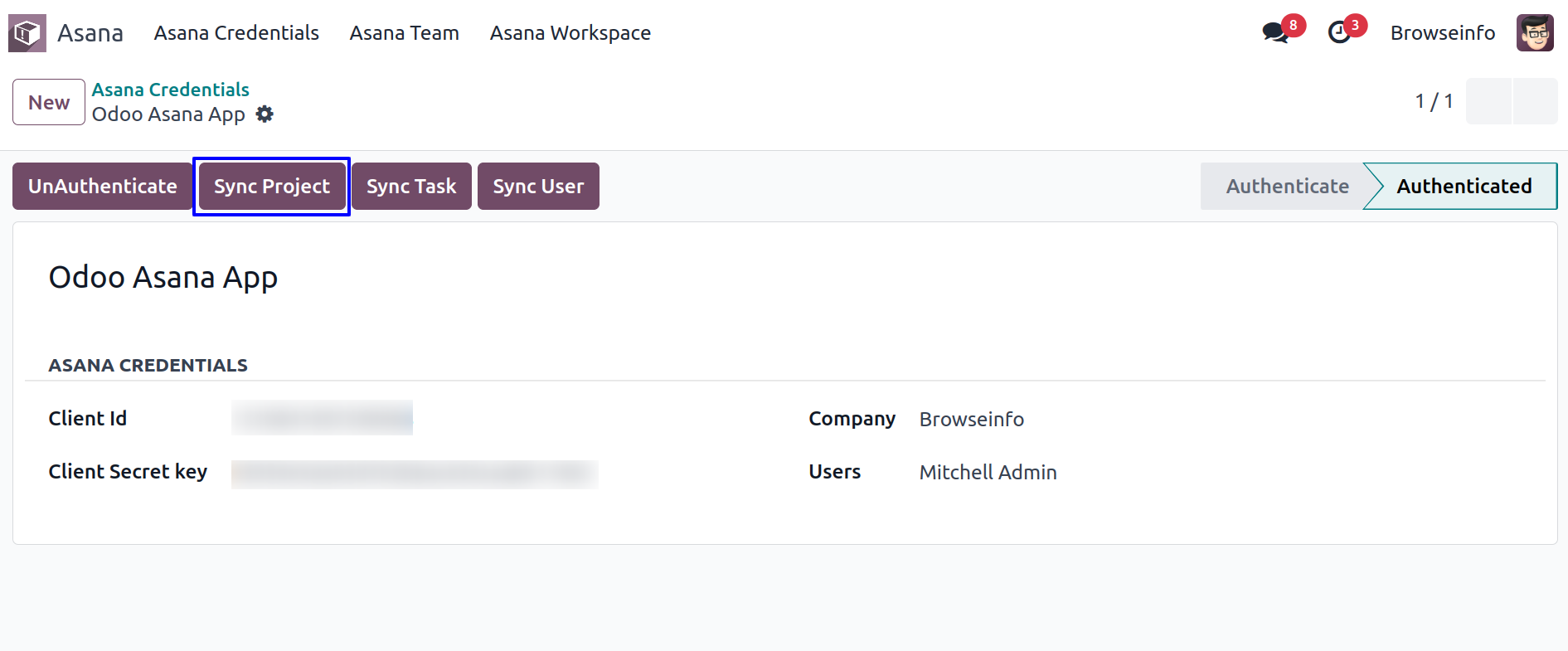
Task: Click the Sync Task button
Action: [411, 187]
